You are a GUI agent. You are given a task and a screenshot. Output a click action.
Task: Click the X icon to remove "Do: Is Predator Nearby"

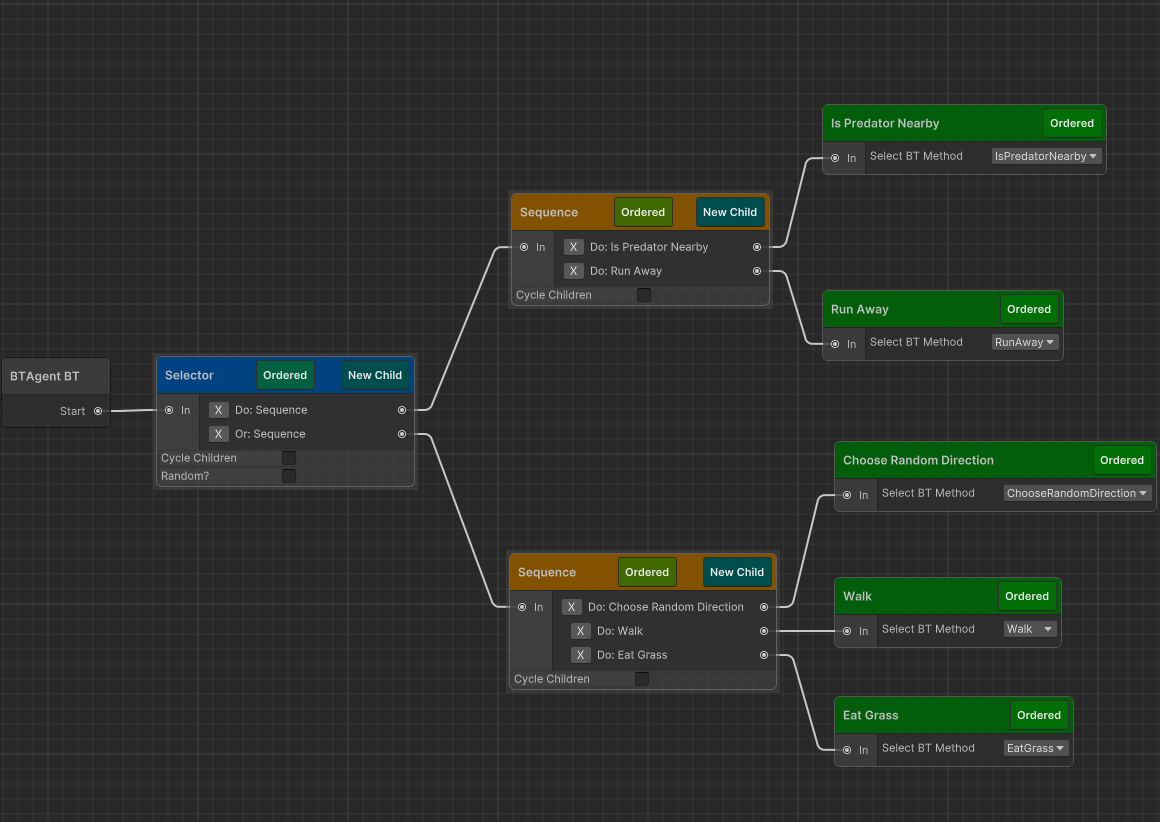click(573, 246)
